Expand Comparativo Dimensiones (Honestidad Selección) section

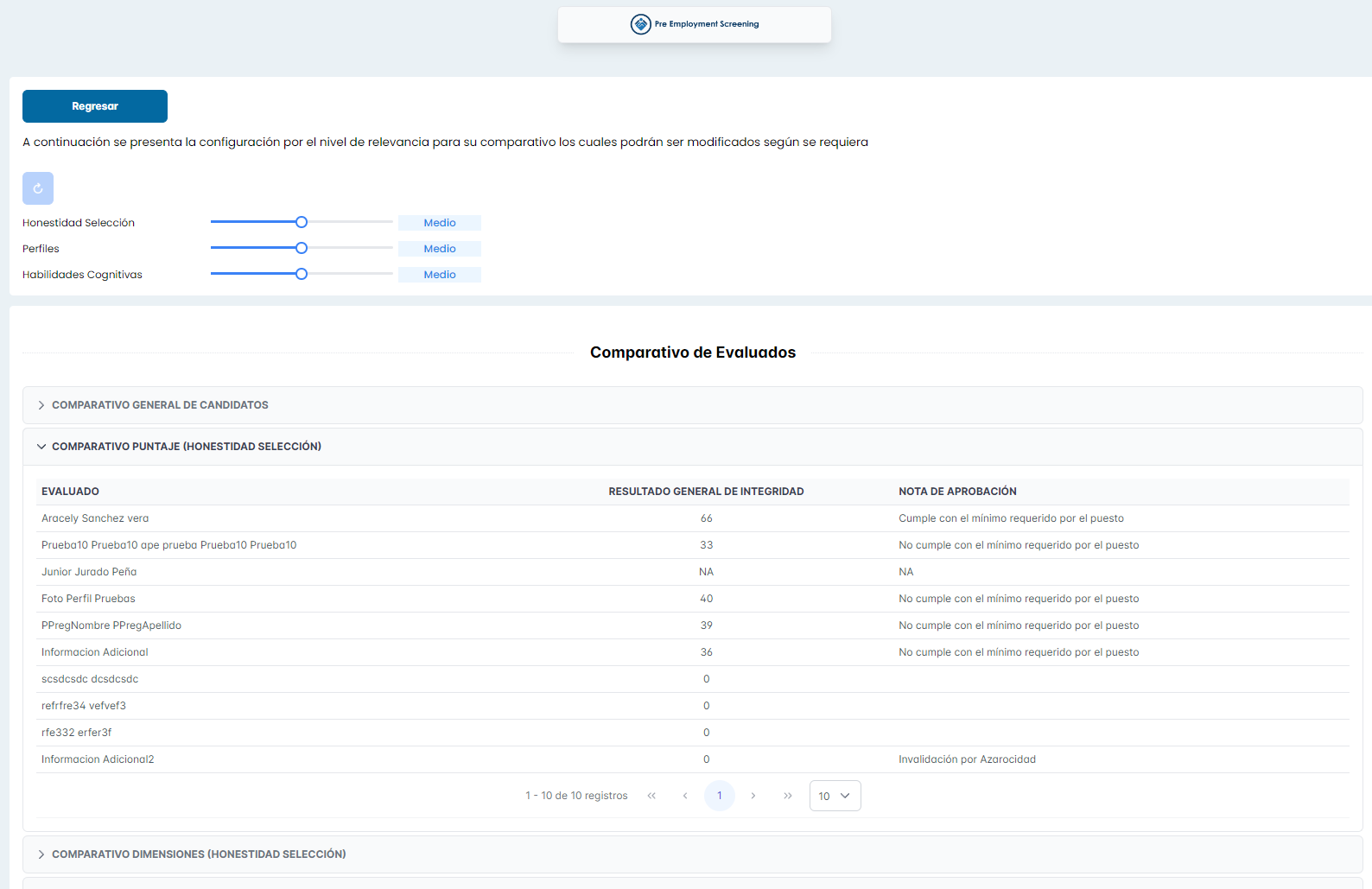(x=199, y=854)
